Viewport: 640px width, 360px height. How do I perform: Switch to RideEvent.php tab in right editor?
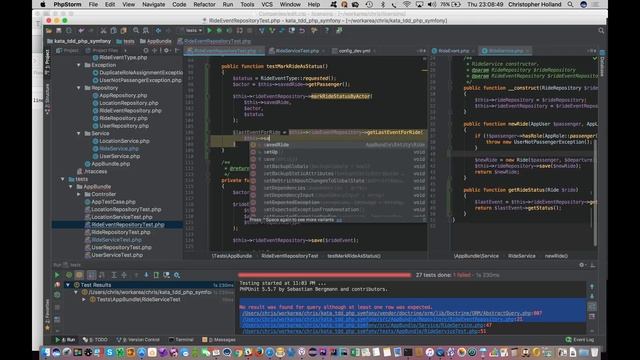click(453, 51)
